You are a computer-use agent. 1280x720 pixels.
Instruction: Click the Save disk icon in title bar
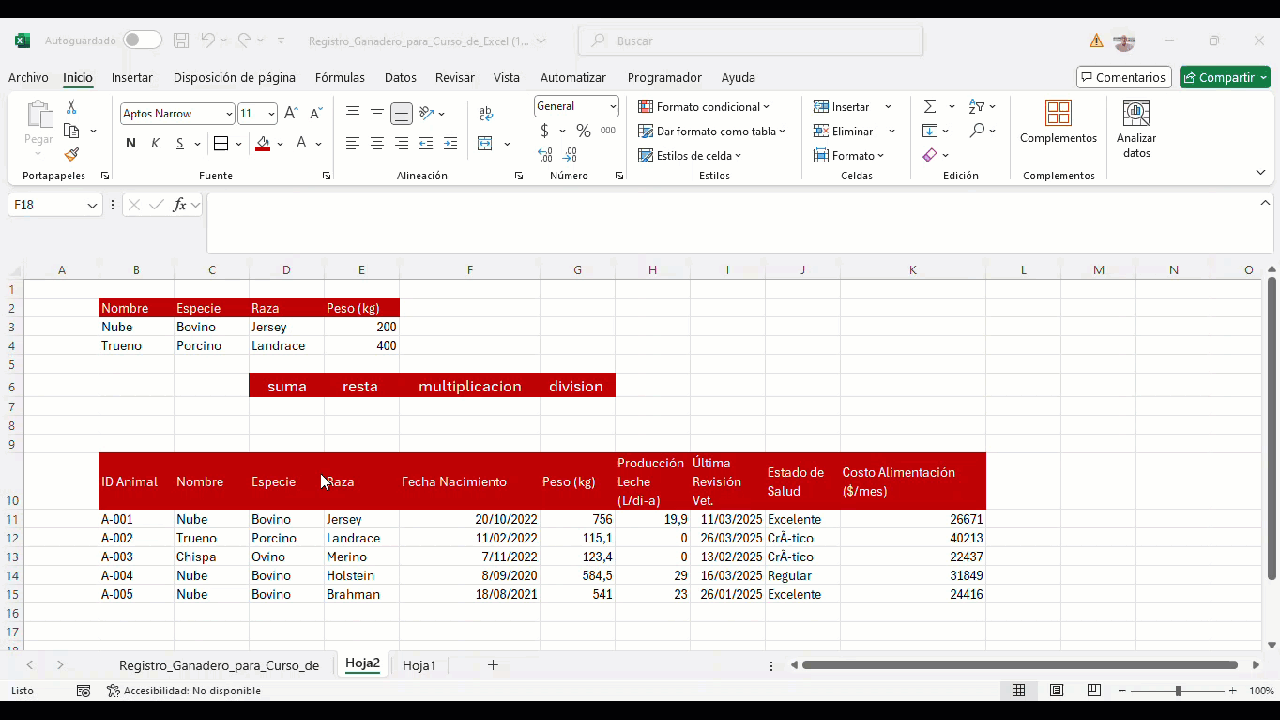(x=182, y=41)
